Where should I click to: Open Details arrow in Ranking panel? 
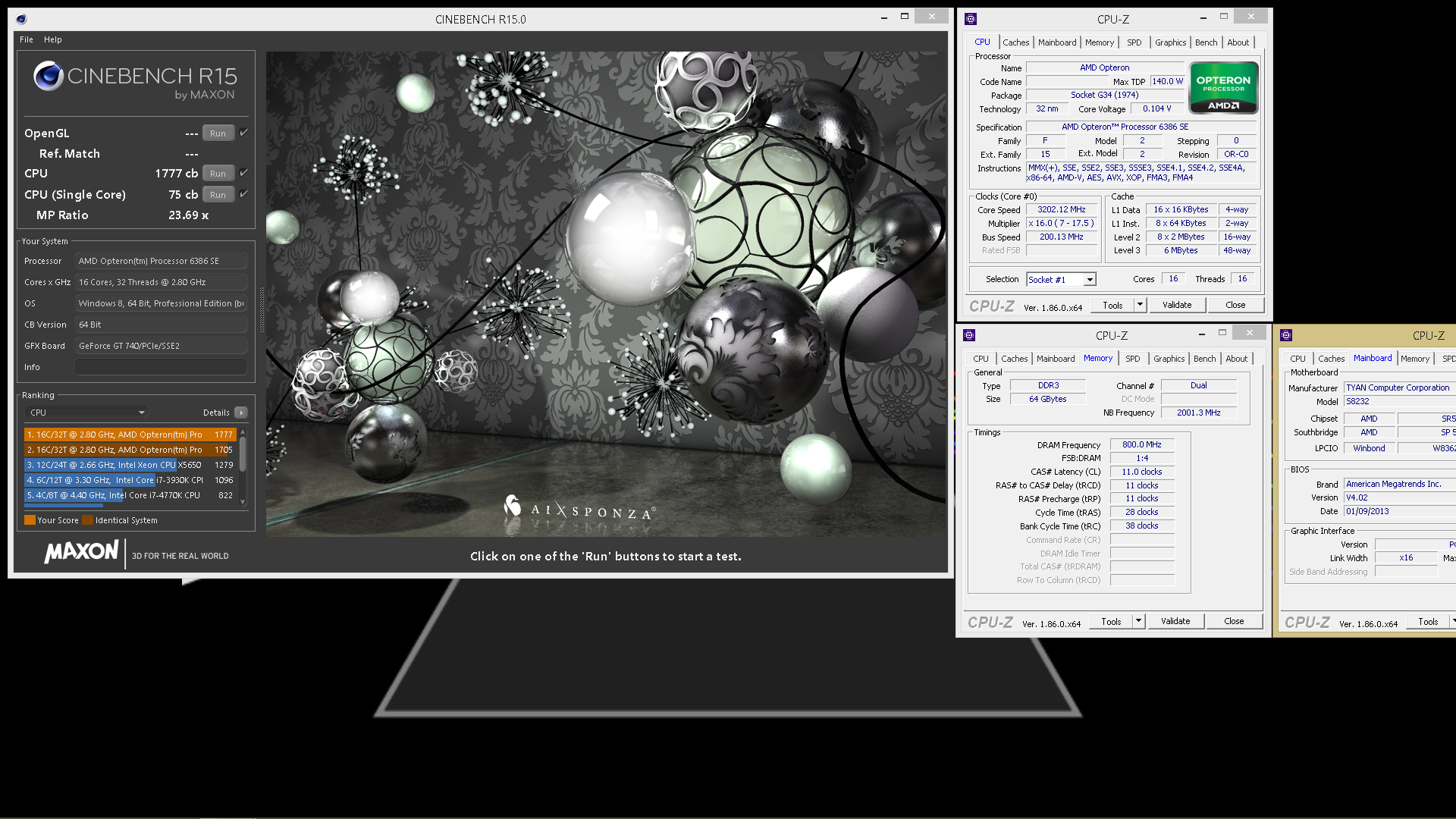click(241, 413)
